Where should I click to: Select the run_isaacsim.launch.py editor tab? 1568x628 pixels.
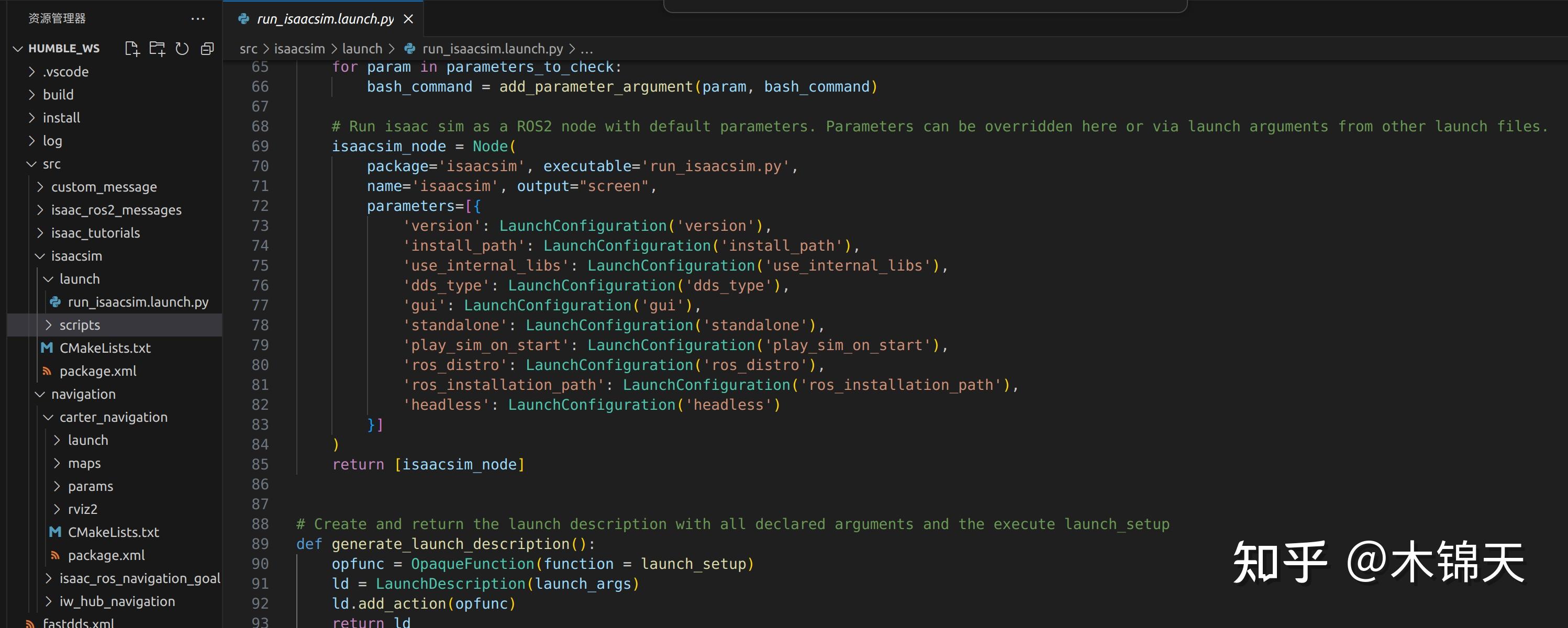coord(325,19)
